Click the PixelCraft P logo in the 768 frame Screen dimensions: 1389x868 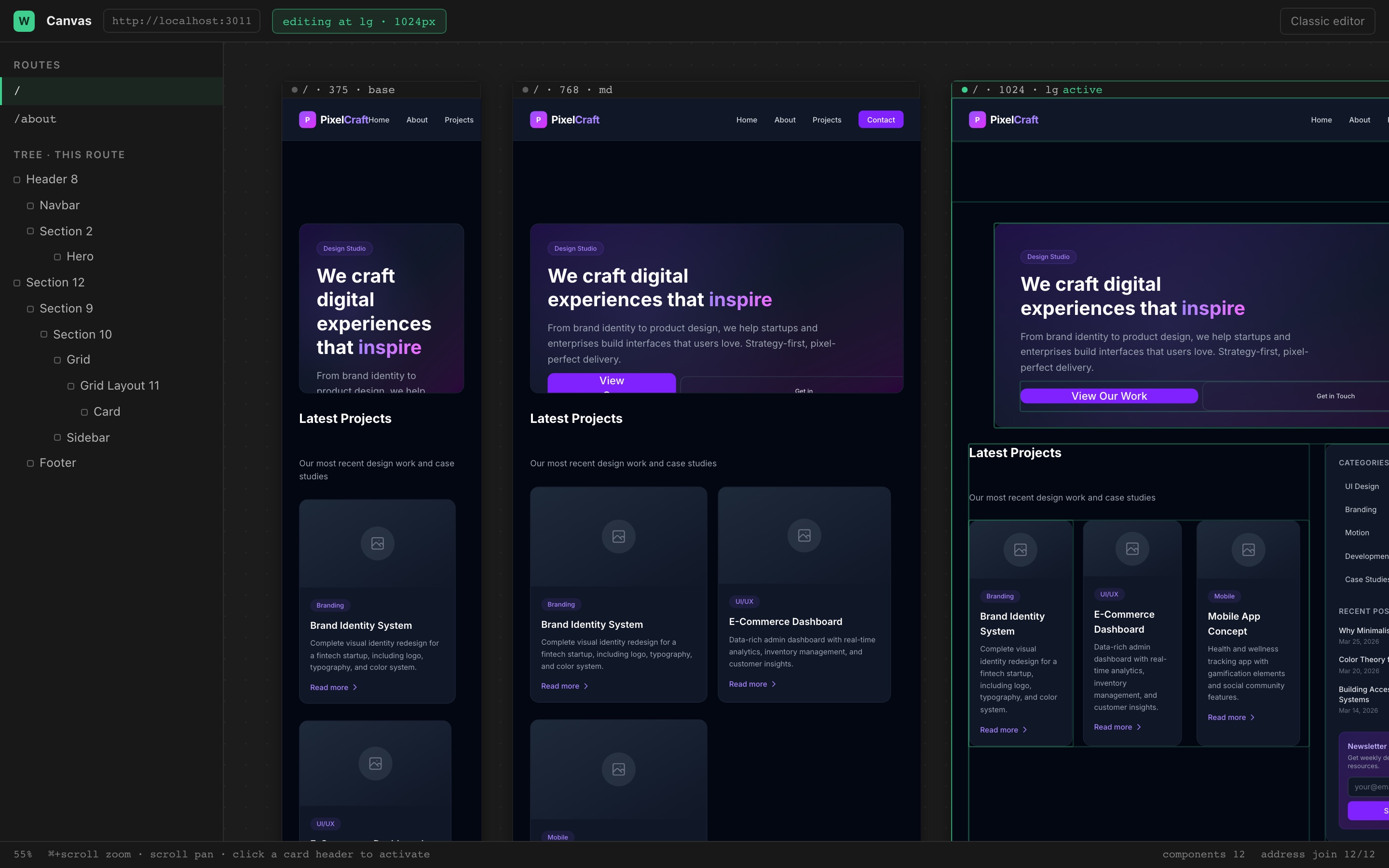(538, 120)
